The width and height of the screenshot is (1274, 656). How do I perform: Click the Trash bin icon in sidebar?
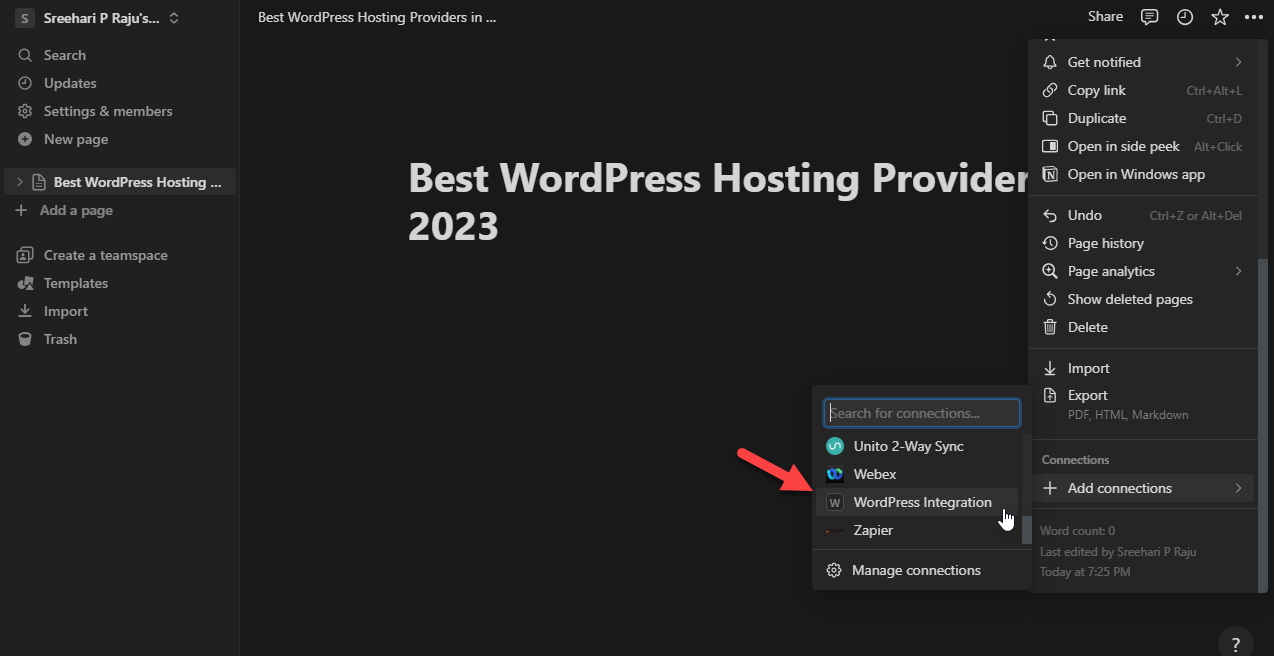click(25, 339)
